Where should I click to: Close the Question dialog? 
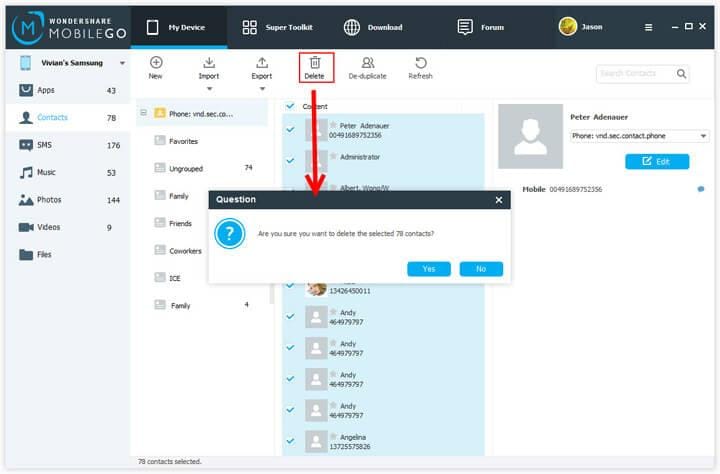coord(499,200)
